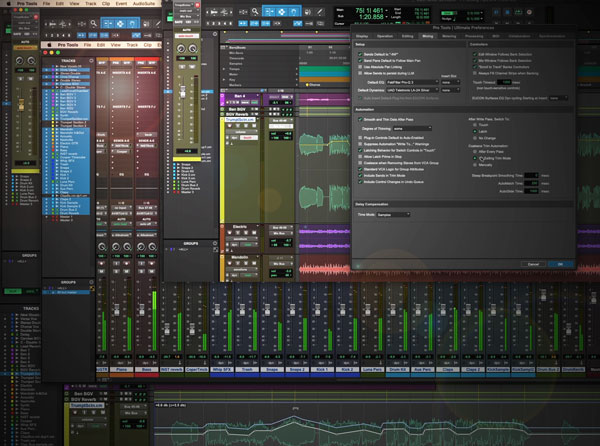Toggle Include Sends in Trim Mode checkbox
Image resolution: width=600 pixels, height=446 pixels.
click(x=360, y=176)
